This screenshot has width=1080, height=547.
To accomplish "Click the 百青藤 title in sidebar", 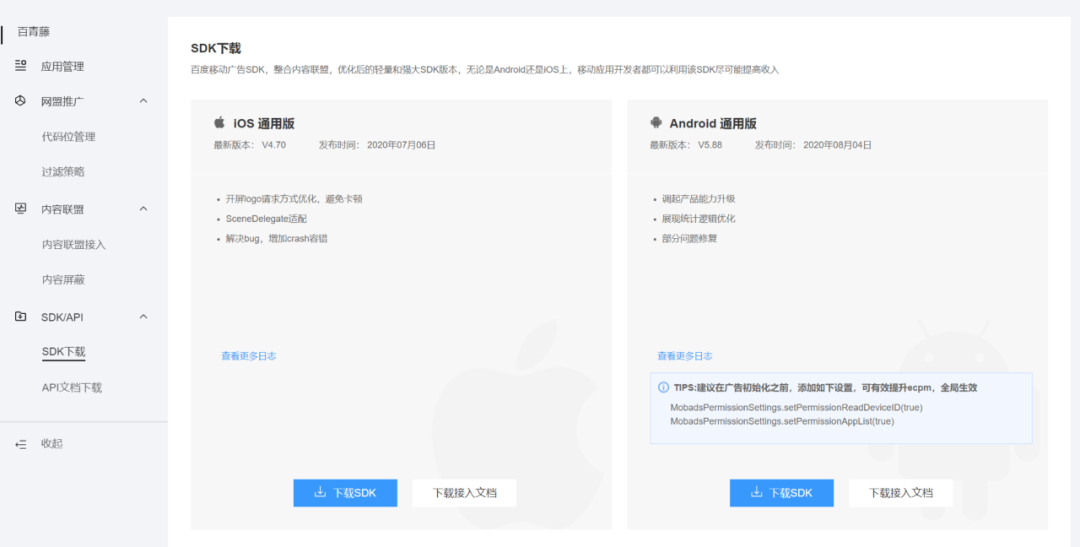I will (x=34, y=32).
